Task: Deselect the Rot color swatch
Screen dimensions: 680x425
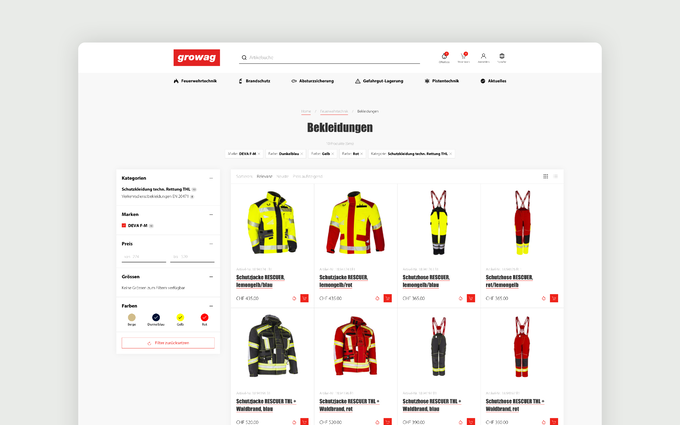Action: [x=204, y=317]
